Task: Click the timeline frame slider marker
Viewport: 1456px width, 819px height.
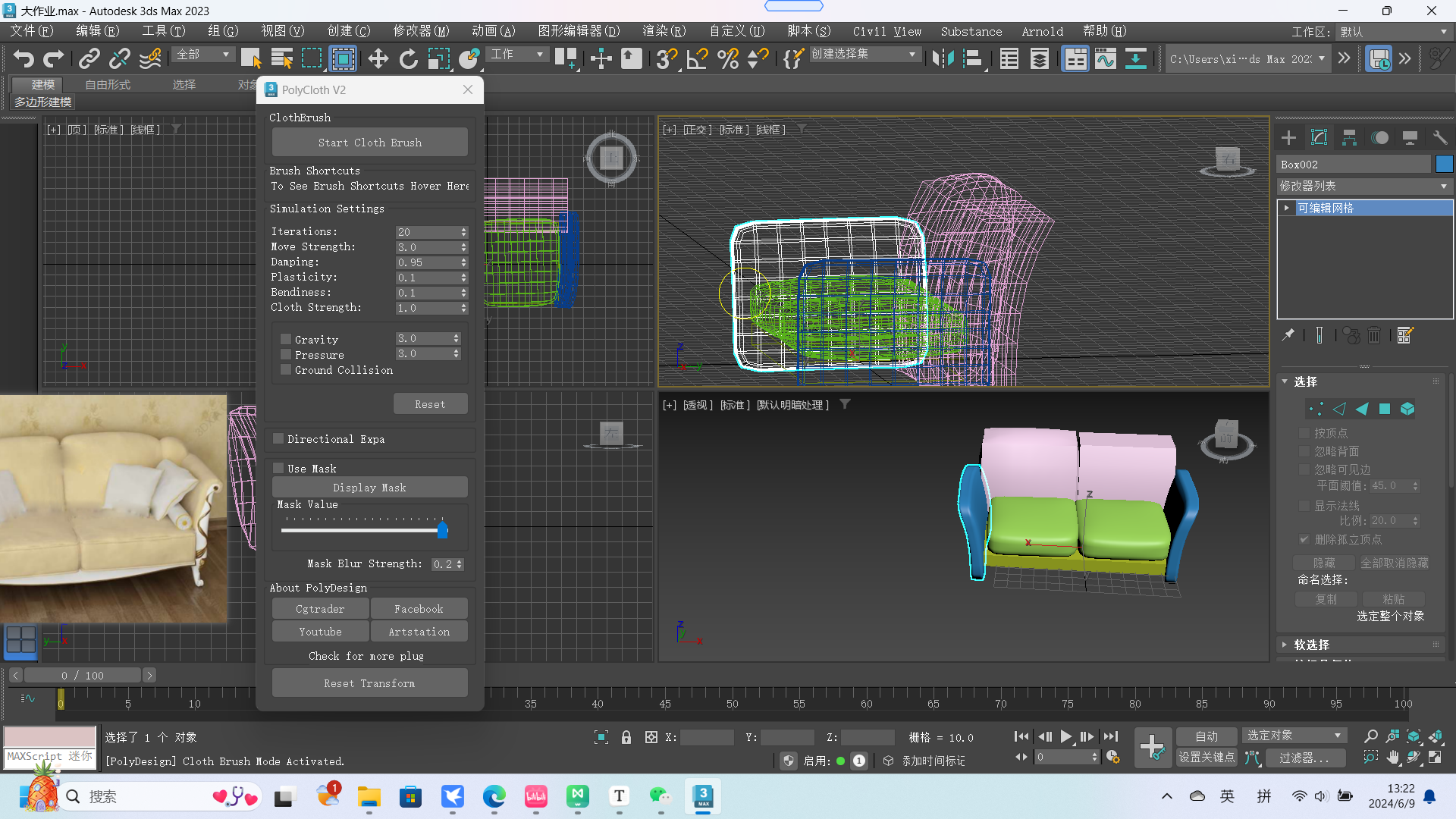Action: click(61, 699)
